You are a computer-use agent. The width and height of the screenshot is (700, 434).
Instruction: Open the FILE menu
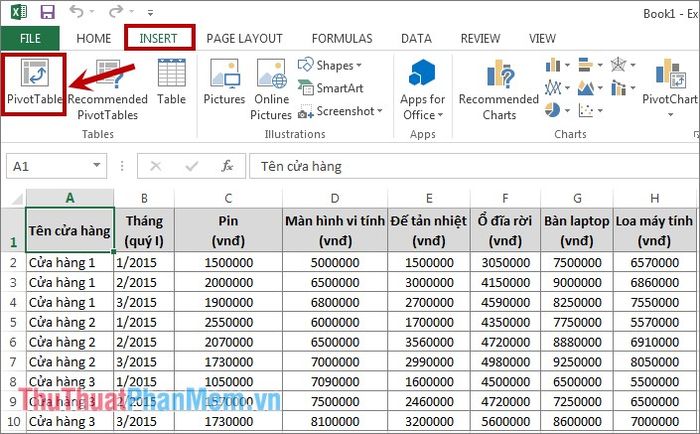(x=30, y=38)
